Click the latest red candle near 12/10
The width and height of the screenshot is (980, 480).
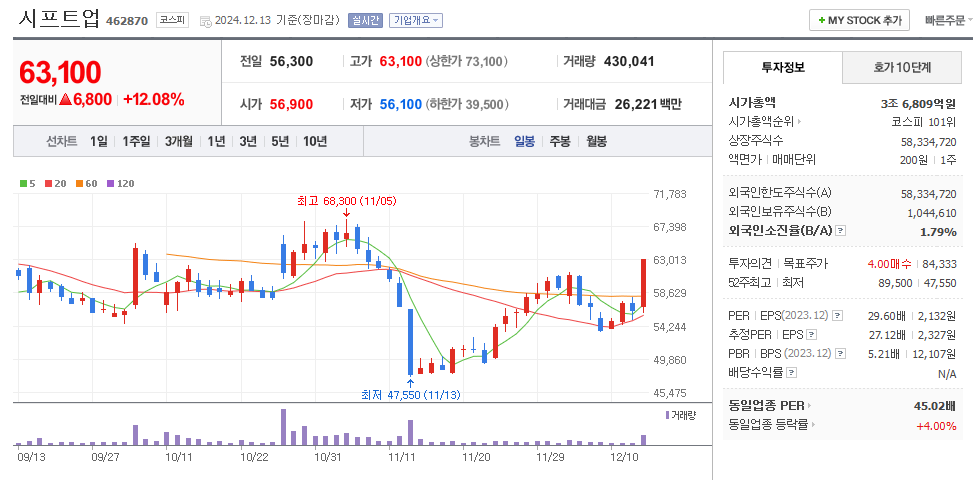point(643,283)
